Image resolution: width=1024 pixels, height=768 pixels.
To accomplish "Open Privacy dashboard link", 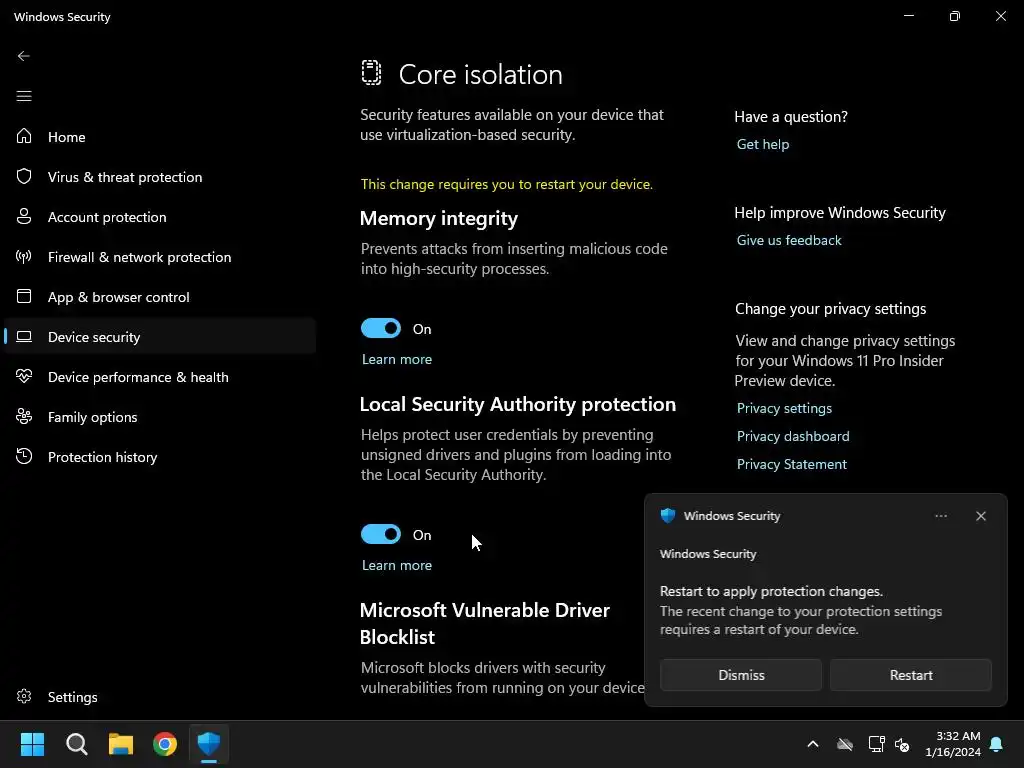I will [x=793, y=436].
